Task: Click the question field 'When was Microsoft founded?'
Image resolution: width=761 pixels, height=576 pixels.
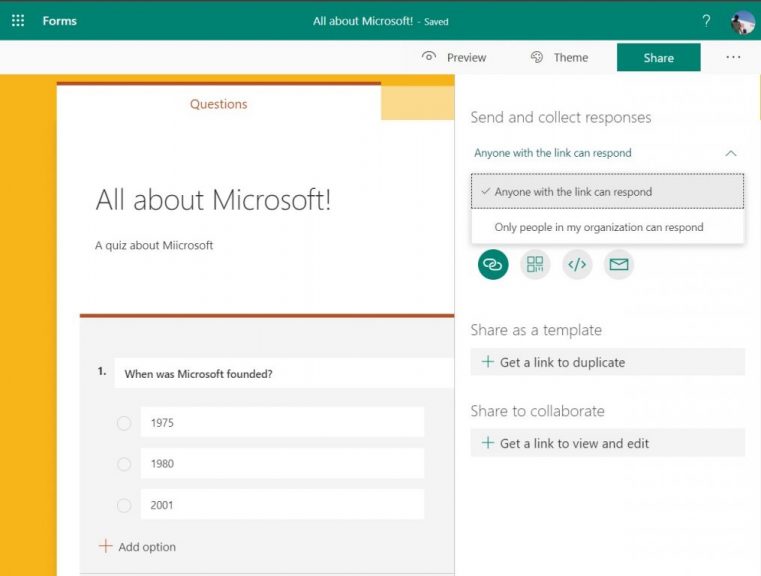Action: coord(284,373)
